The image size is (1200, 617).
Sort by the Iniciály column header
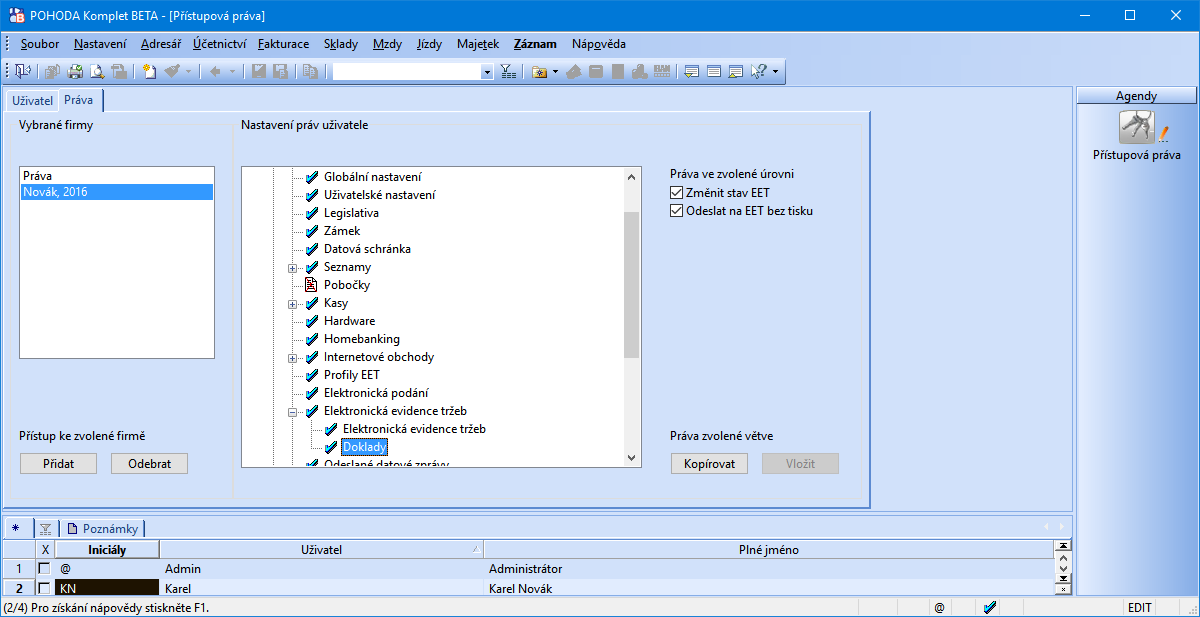click(x=107, y=549)
